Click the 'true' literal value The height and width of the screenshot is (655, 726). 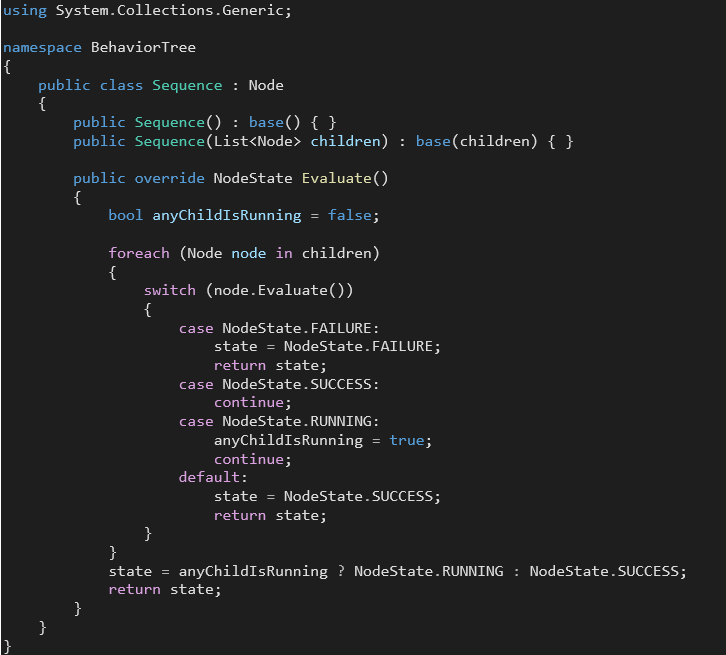pyautogui.click(x=406, y=440)
